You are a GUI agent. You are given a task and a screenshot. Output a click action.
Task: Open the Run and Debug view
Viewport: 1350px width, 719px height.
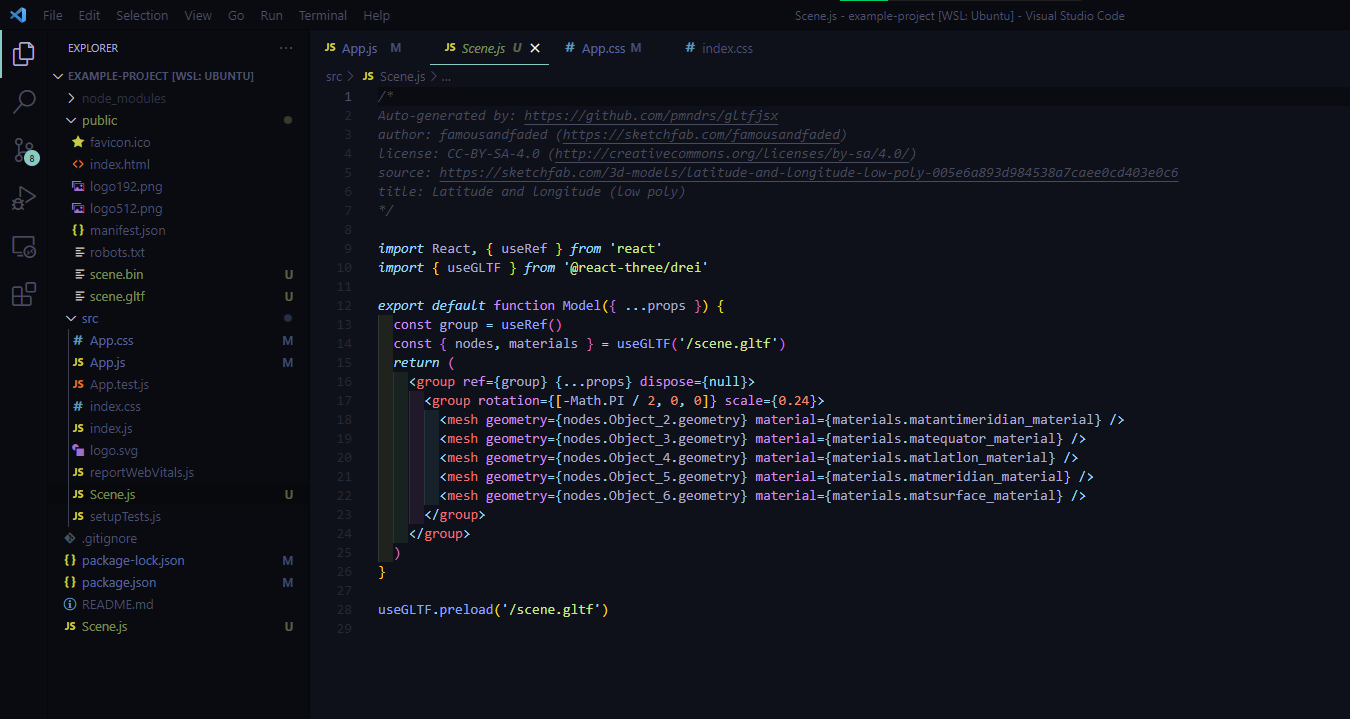[24, 198]
